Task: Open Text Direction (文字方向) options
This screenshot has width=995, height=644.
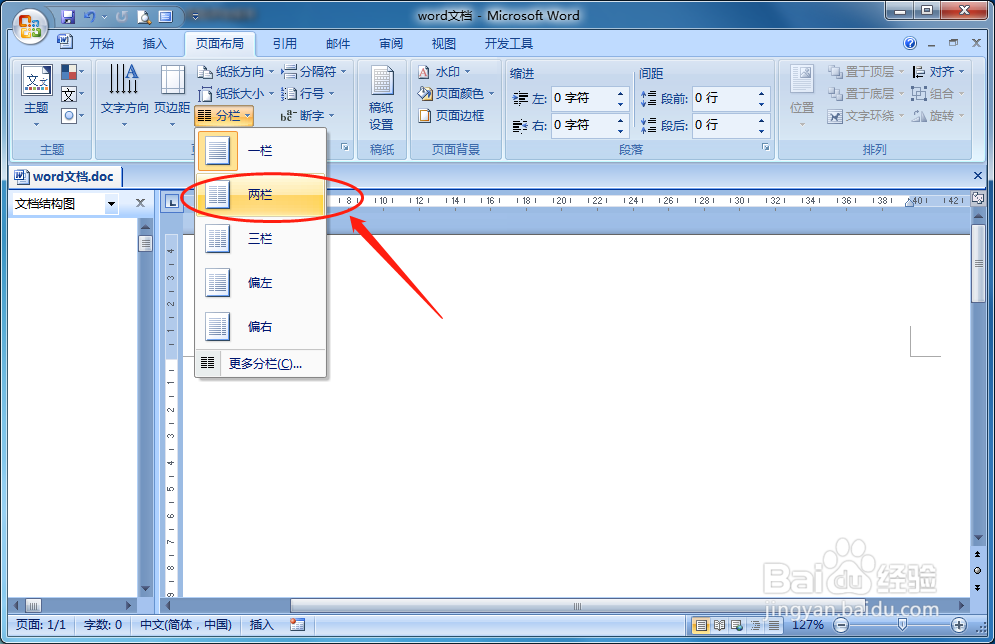Action: (124, 95)
